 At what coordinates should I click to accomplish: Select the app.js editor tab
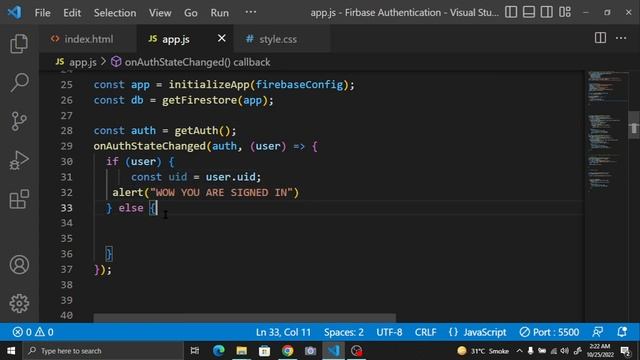(176, 39)
